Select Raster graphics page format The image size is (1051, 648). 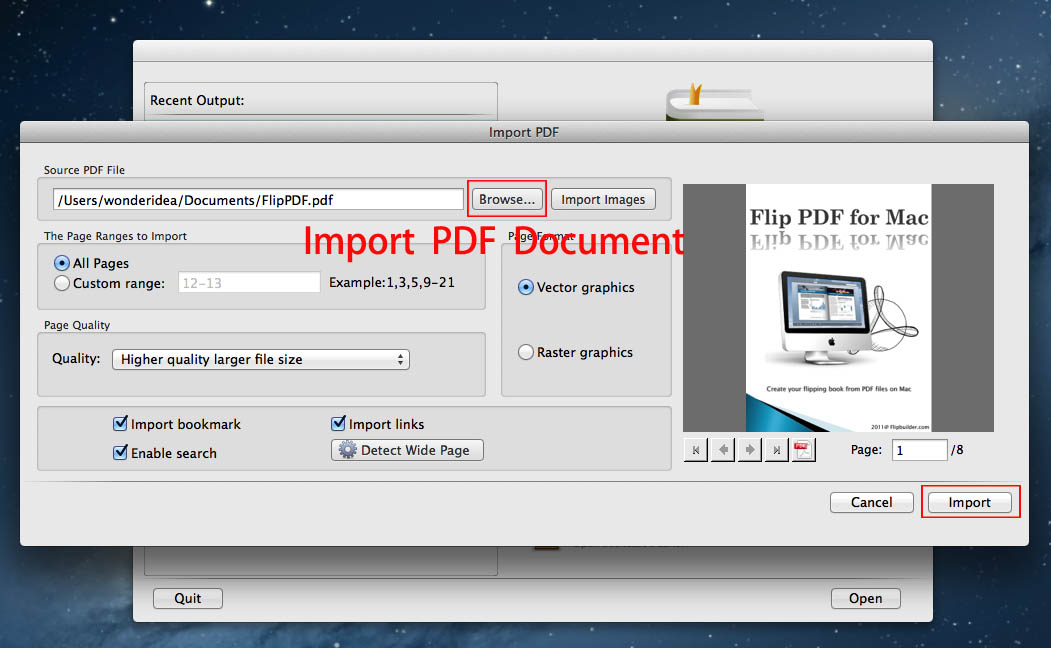pos(526,352)
